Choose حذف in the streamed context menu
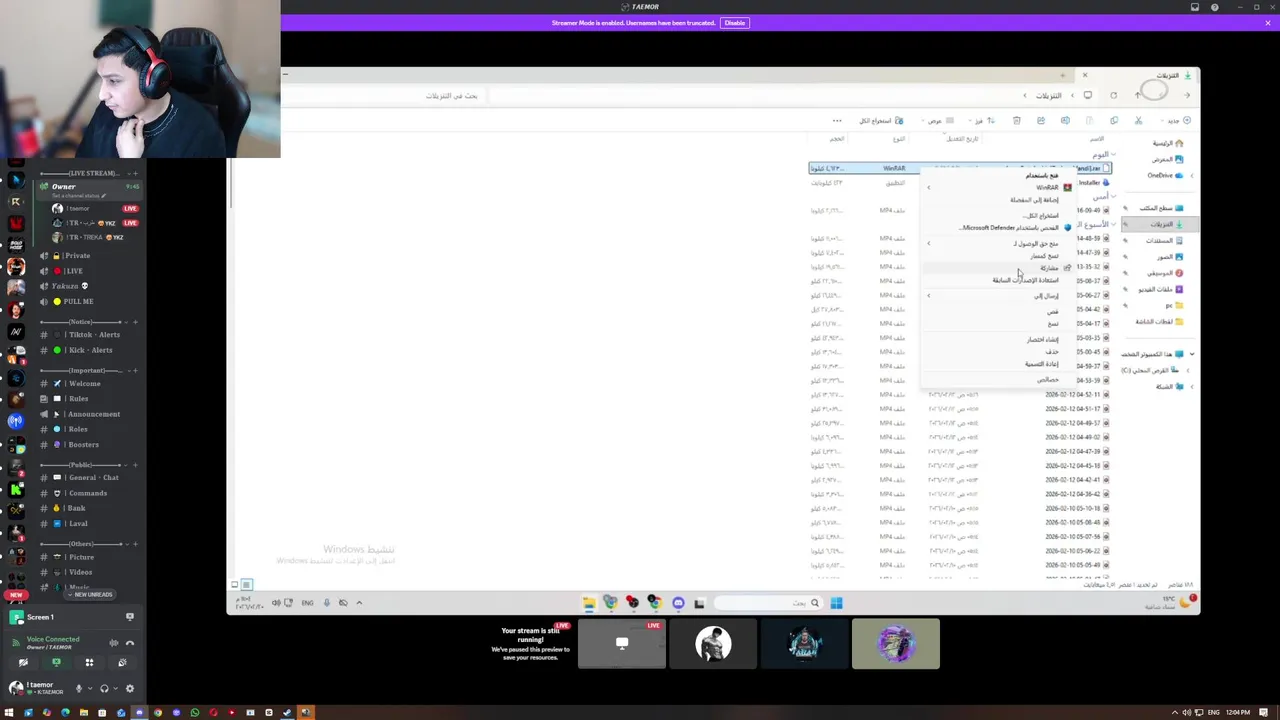This screenshot has height=720, width=1280. click(1000, 352)
